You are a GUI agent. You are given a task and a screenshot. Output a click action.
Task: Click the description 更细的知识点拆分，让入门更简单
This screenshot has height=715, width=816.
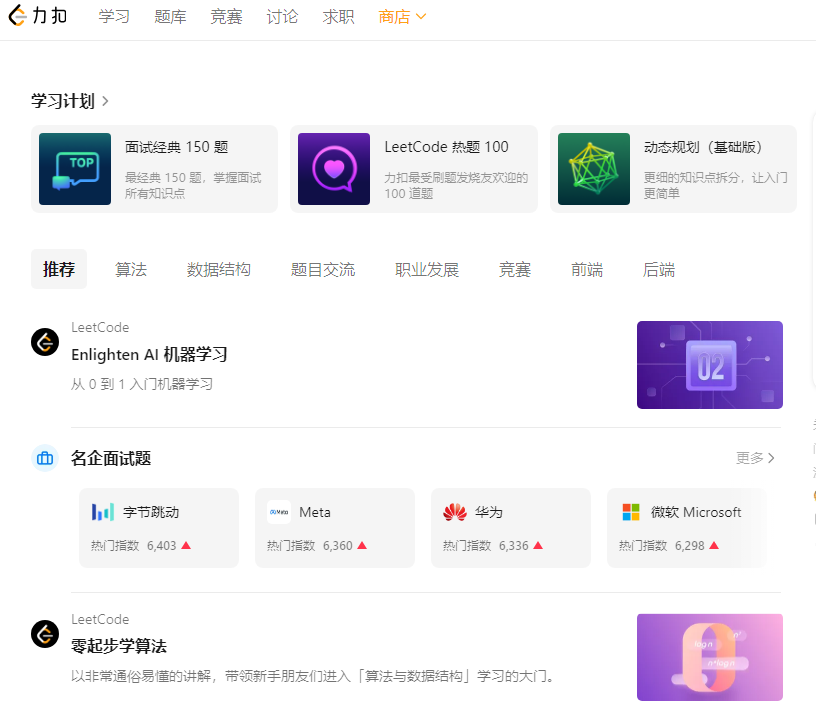[x=716, y=185]
